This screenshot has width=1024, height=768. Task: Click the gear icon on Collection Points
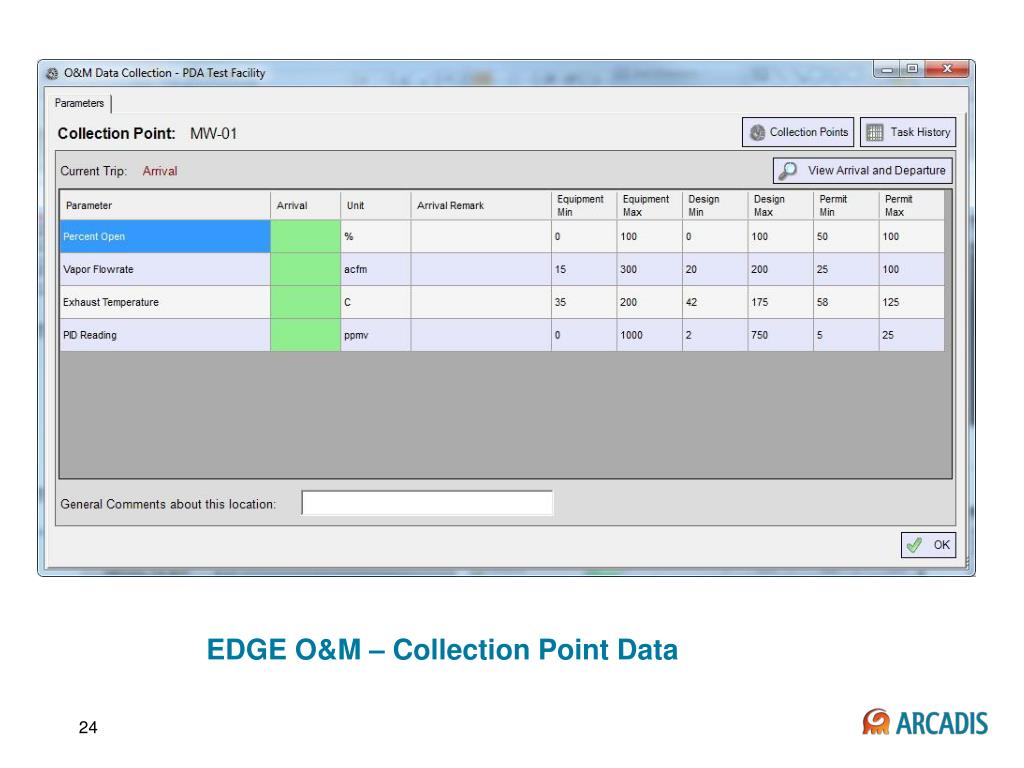(x=758, y=133)
